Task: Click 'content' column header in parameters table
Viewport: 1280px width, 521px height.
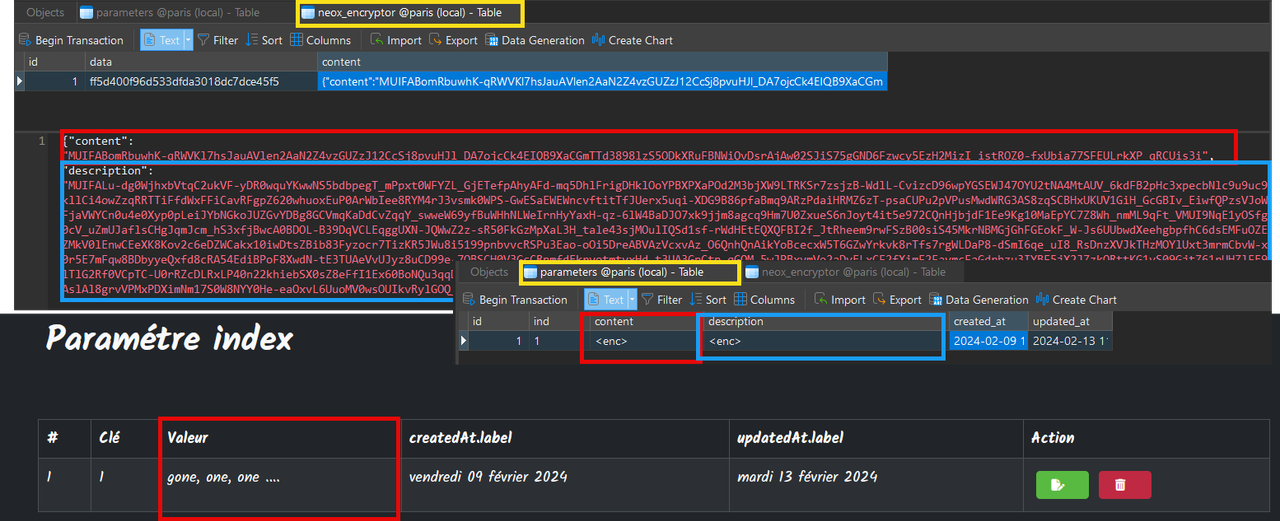Action: tap(643, 321)
